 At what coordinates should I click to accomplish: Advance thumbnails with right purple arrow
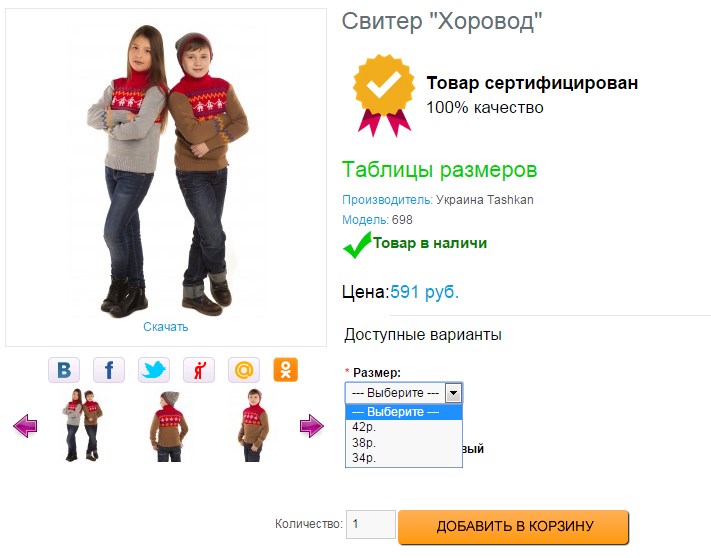312,426
